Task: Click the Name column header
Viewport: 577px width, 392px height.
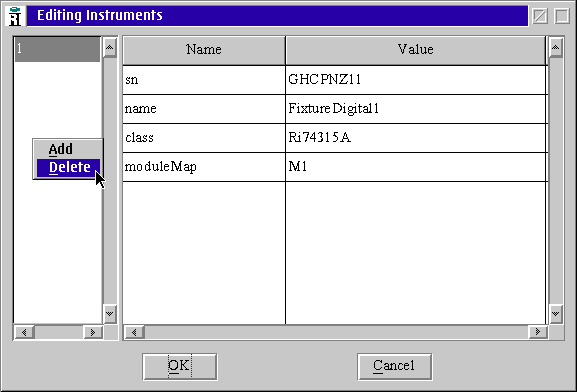Action: pos(204,50)
